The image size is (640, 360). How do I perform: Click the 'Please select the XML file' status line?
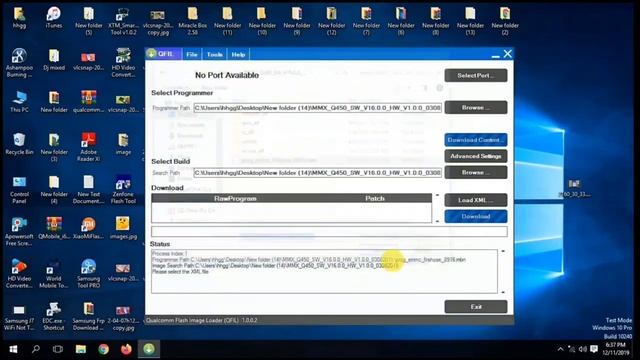coord(180,271)
